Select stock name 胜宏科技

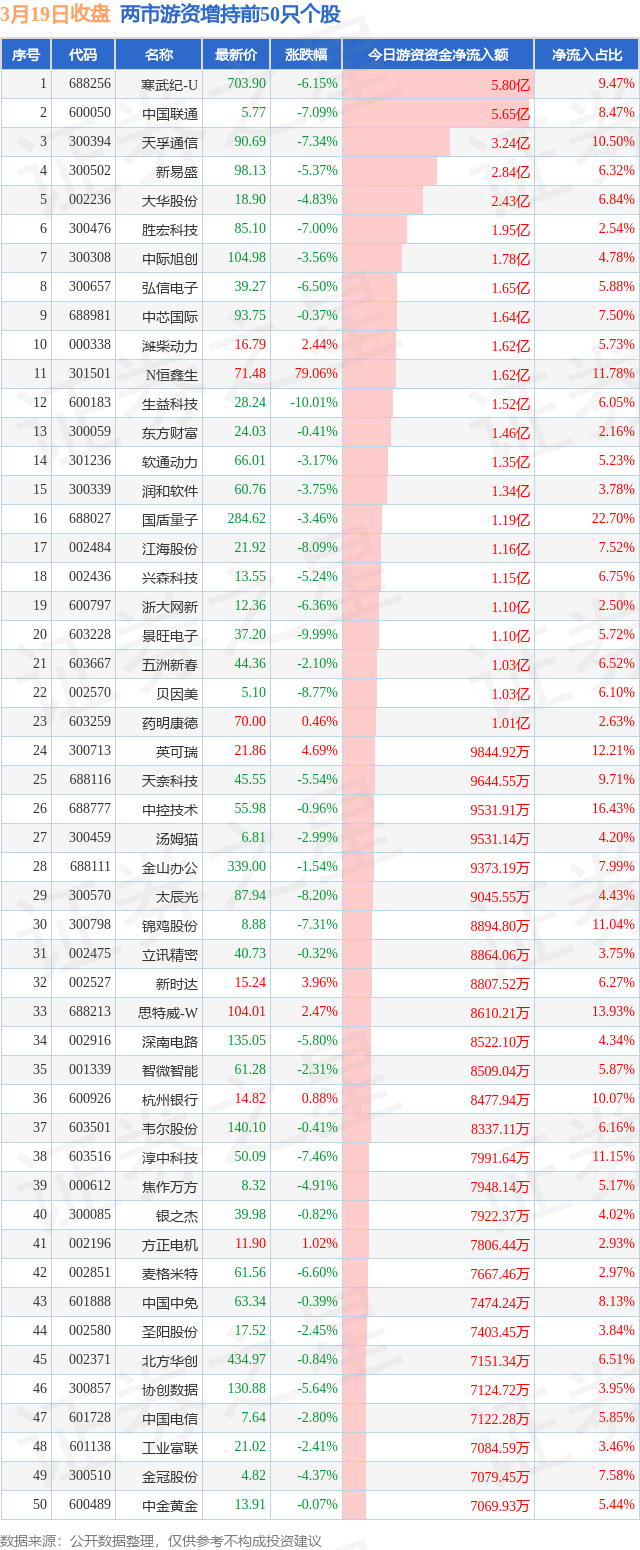[x=170, y=230]
